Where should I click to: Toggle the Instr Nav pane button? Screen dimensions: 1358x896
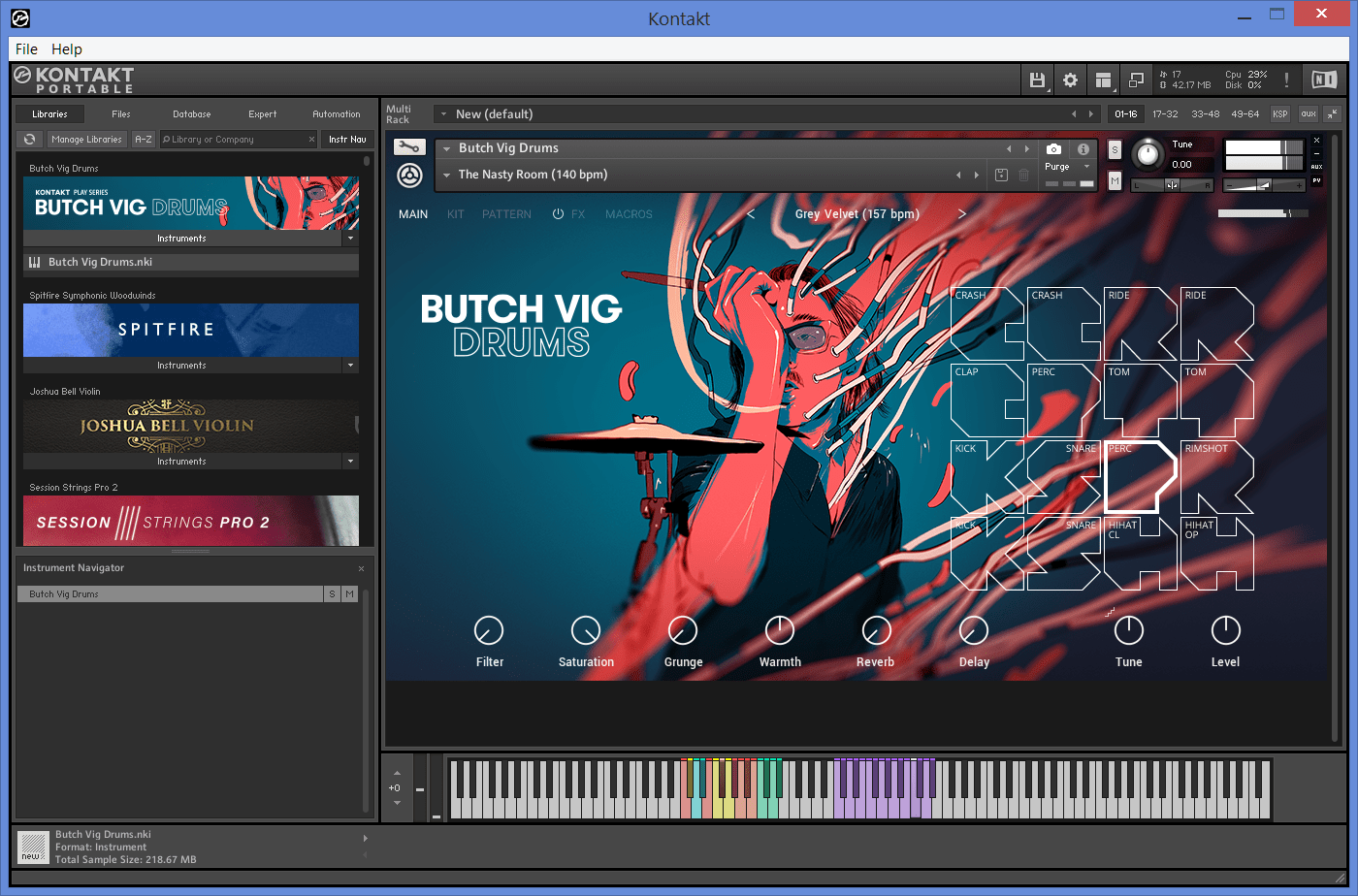(x=347, y=140)
